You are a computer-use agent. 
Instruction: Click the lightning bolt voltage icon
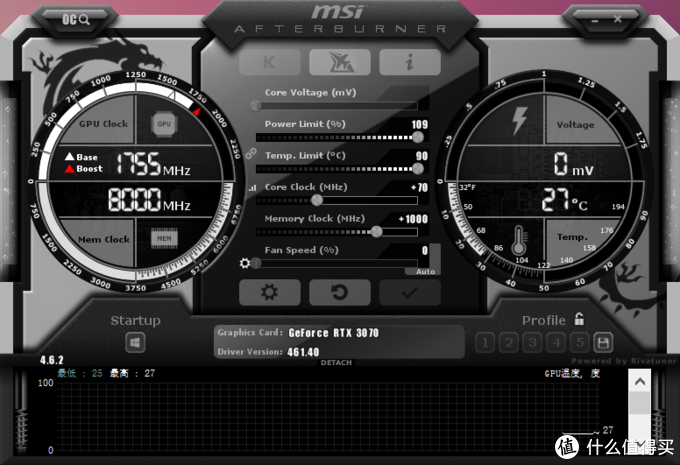pyautogui.click(x=519, y=121)
